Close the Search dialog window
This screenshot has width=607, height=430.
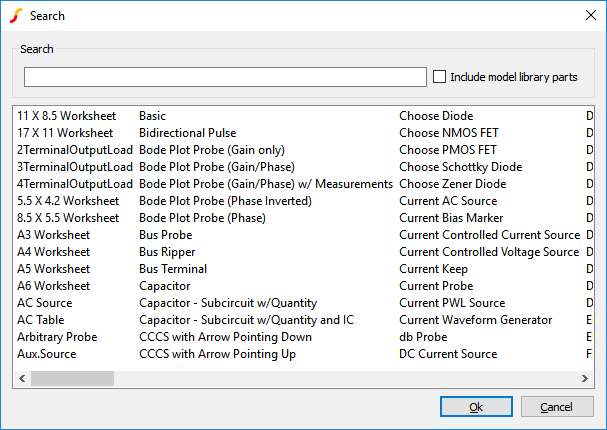pos(587,15)
